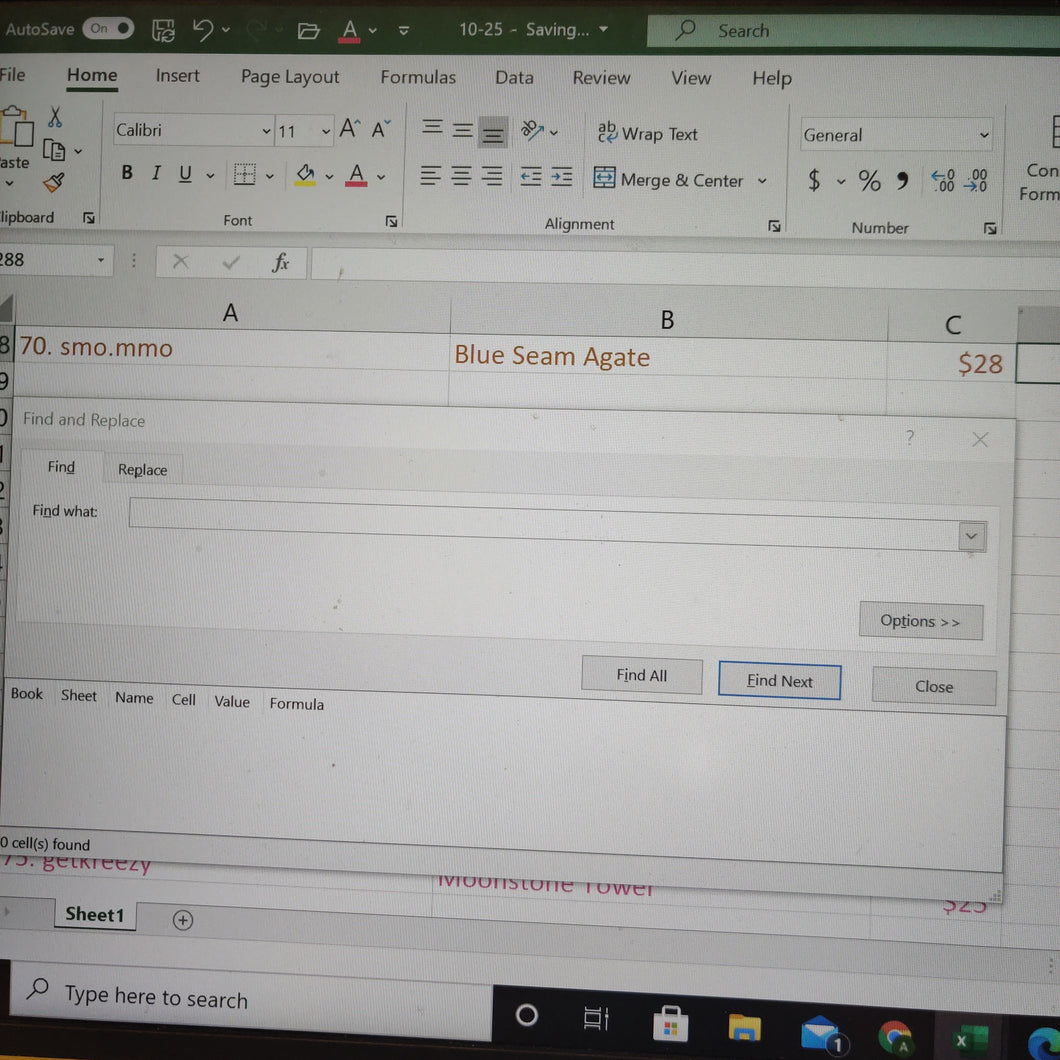
Task: Click Bottom Align icon
Action: click(x=493, y=133)
